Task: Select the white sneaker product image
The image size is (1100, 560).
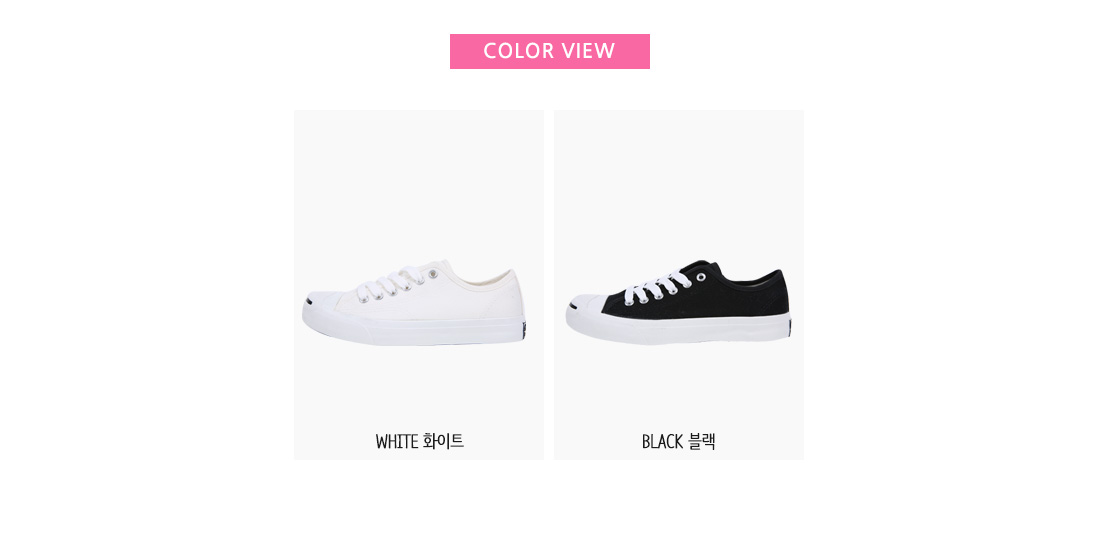Action: [x=414, y=303]
